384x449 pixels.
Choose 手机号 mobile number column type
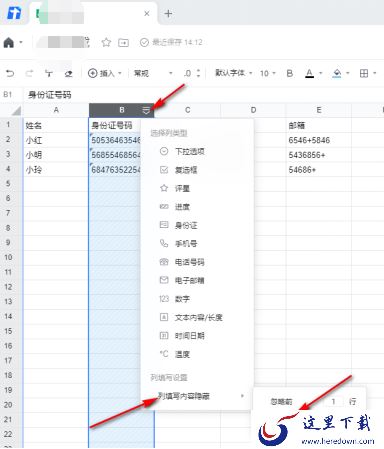pos(197,244)
